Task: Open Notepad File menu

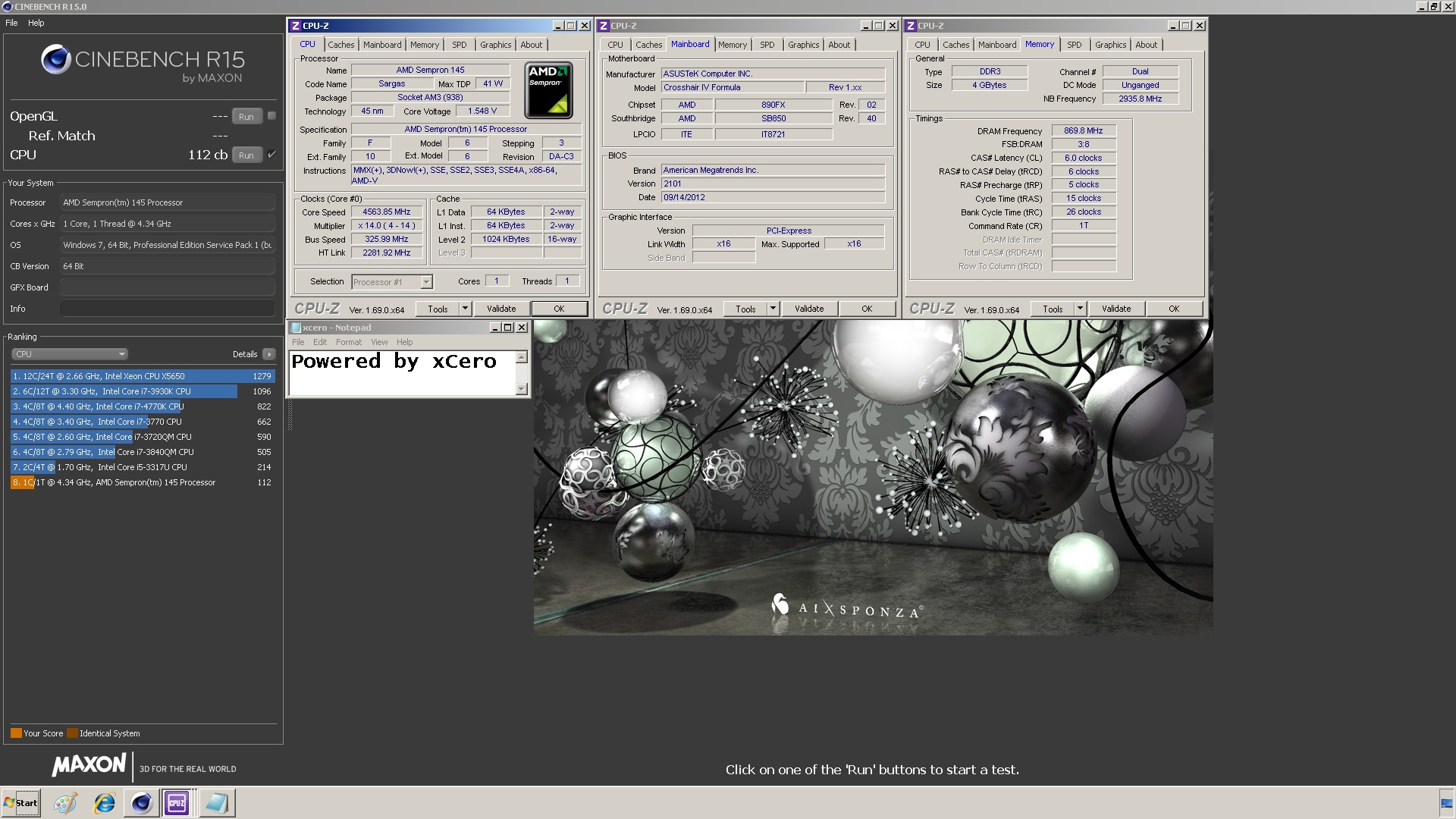Action: coord(298,342)
